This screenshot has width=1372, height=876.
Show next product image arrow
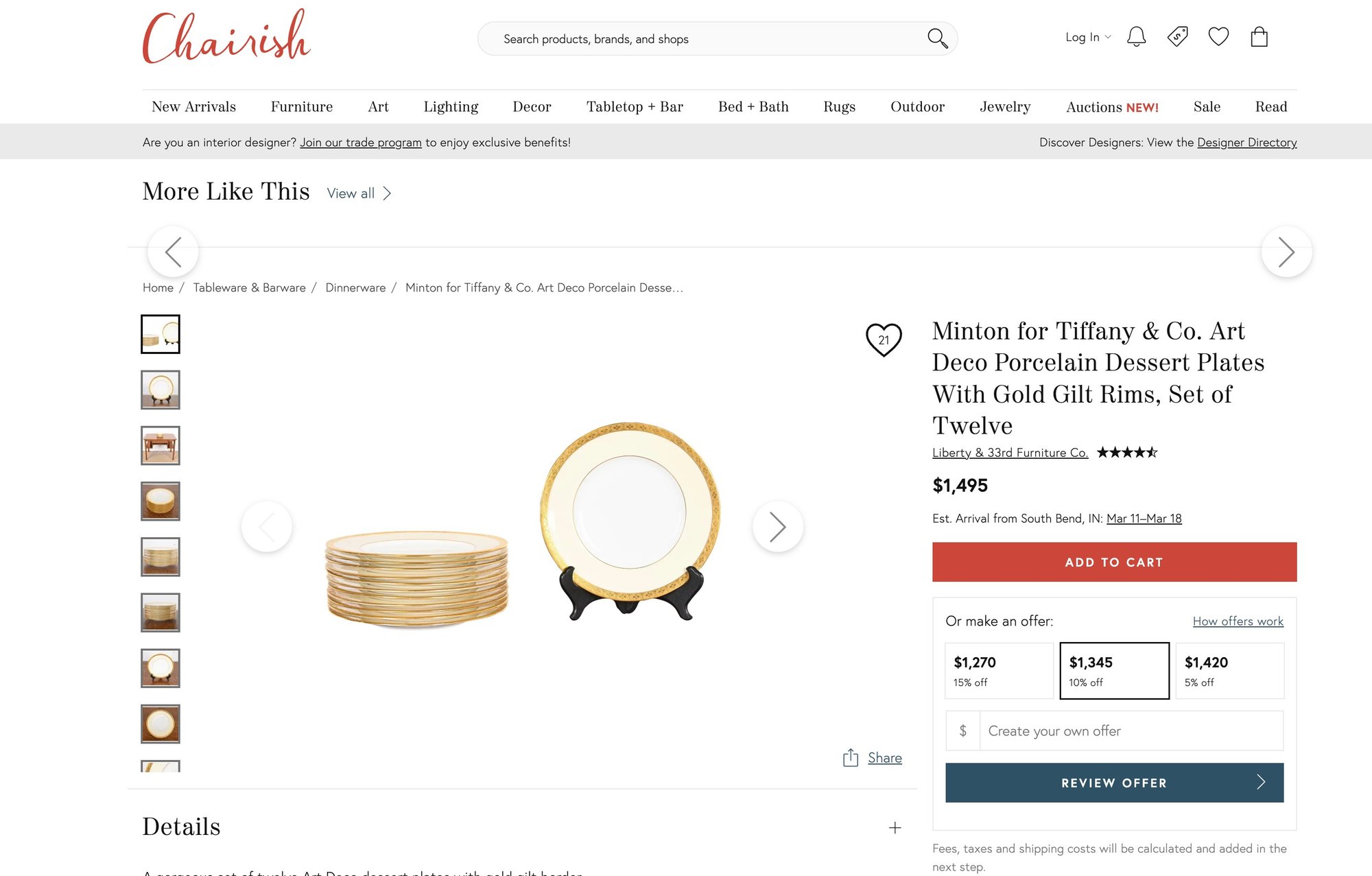pos(777,527)
